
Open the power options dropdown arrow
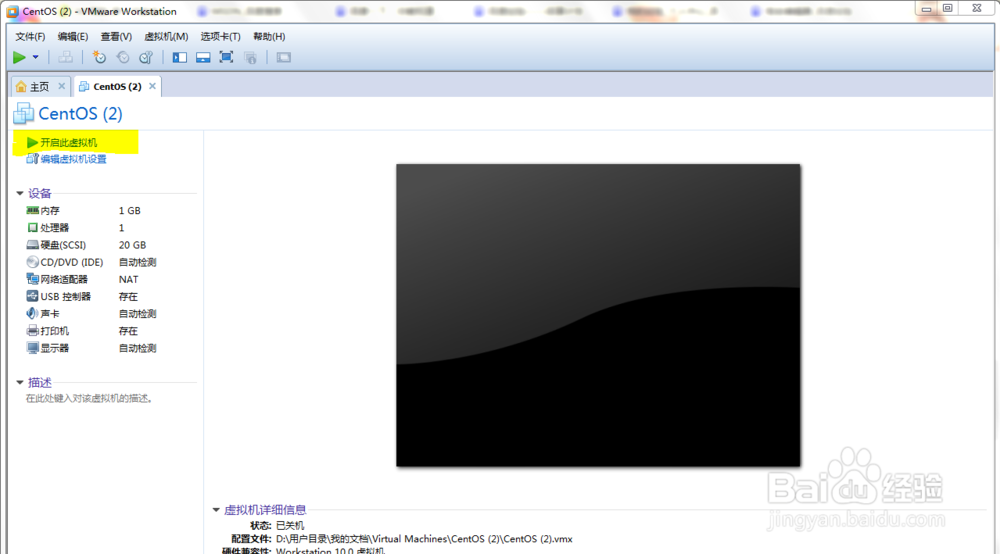[36, 57]
